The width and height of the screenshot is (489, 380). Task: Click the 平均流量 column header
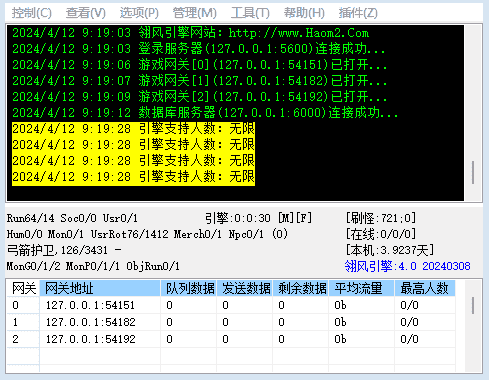362,288
